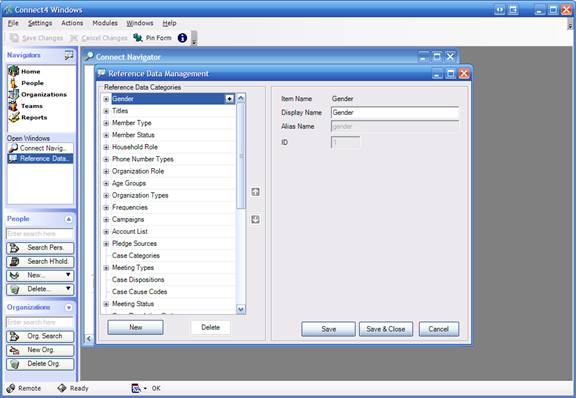Viewport: 576px width, 398px height.
Task: Open the Reports navigator item
Action: tap(28, 117)
